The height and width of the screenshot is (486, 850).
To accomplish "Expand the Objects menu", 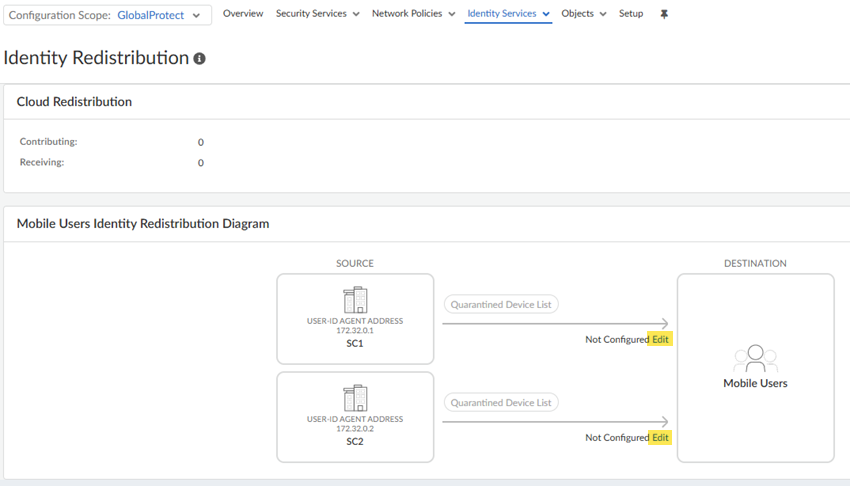I will 584,14.
